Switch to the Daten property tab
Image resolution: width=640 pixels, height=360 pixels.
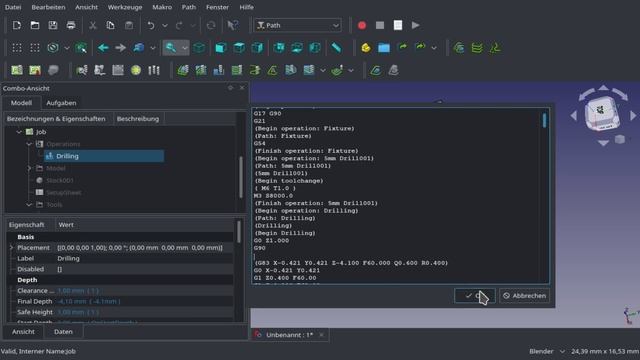coord(63,332)
